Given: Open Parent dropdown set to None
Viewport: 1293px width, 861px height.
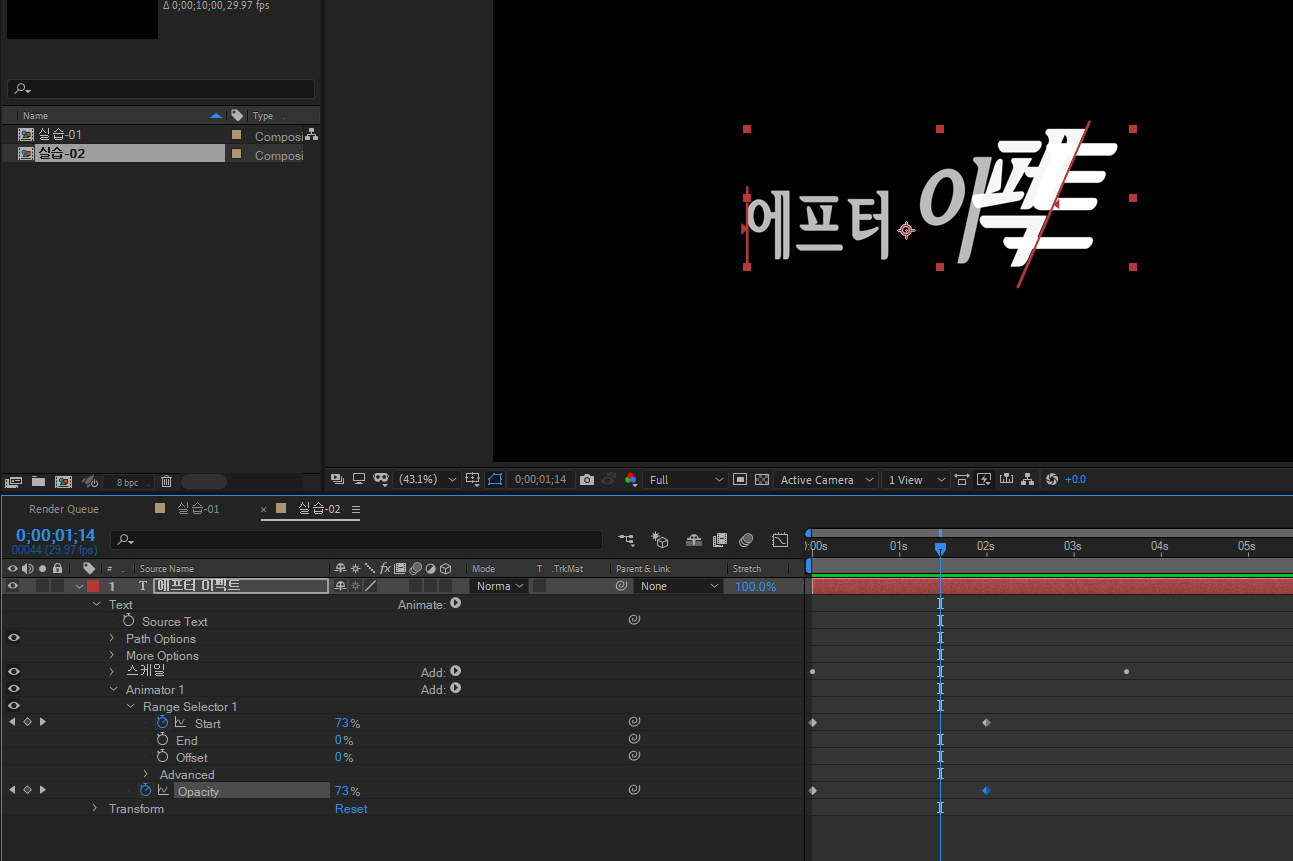Looking at the screenshot, I should [x=678, y=586].
